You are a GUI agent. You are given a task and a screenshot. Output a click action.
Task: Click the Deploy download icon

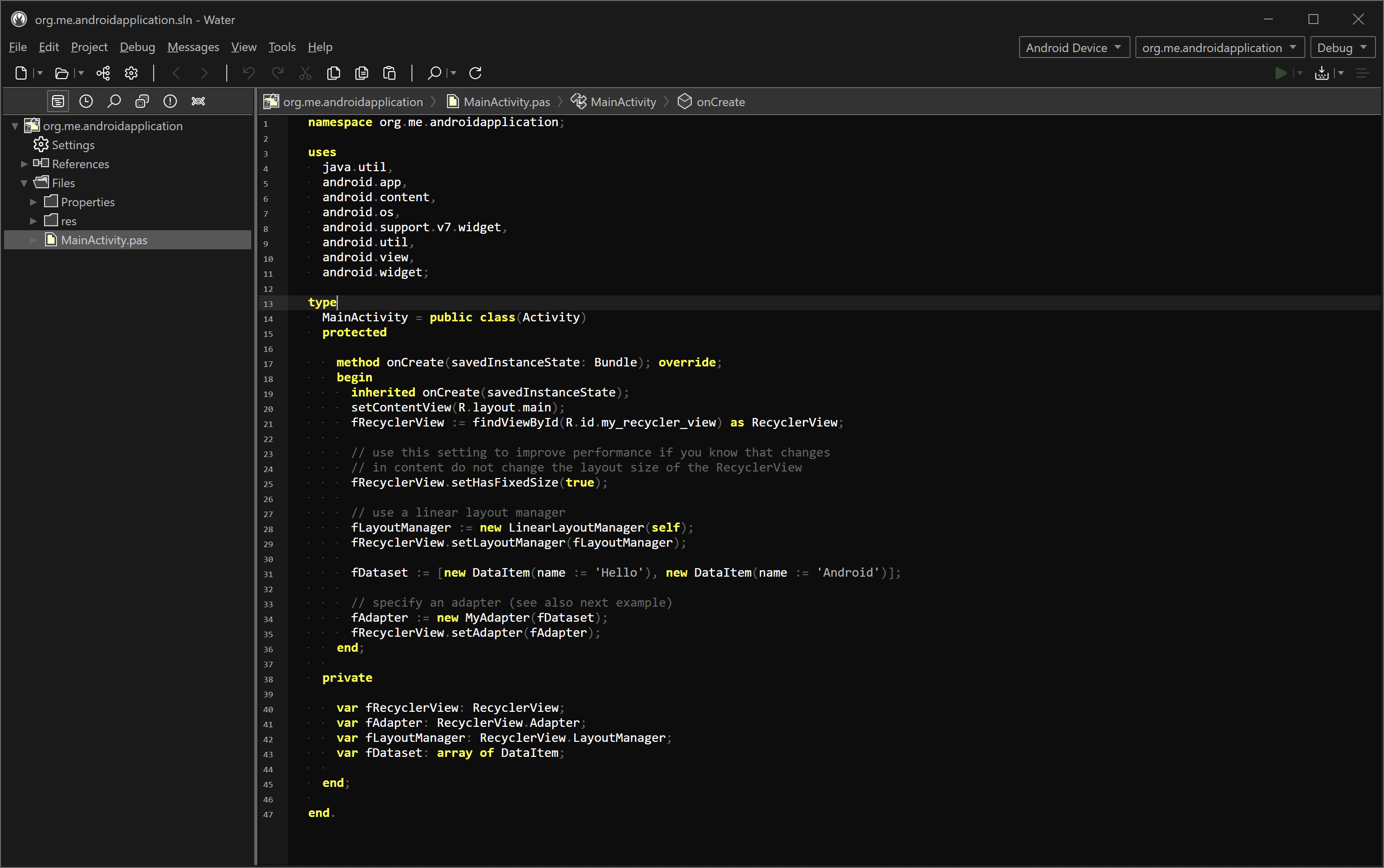tap(1322, 73)
